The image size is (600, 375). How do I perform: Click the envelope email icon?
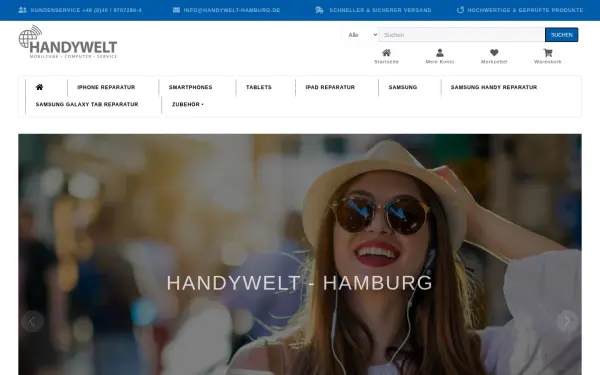pyautogui.click(x=176, y=10)
